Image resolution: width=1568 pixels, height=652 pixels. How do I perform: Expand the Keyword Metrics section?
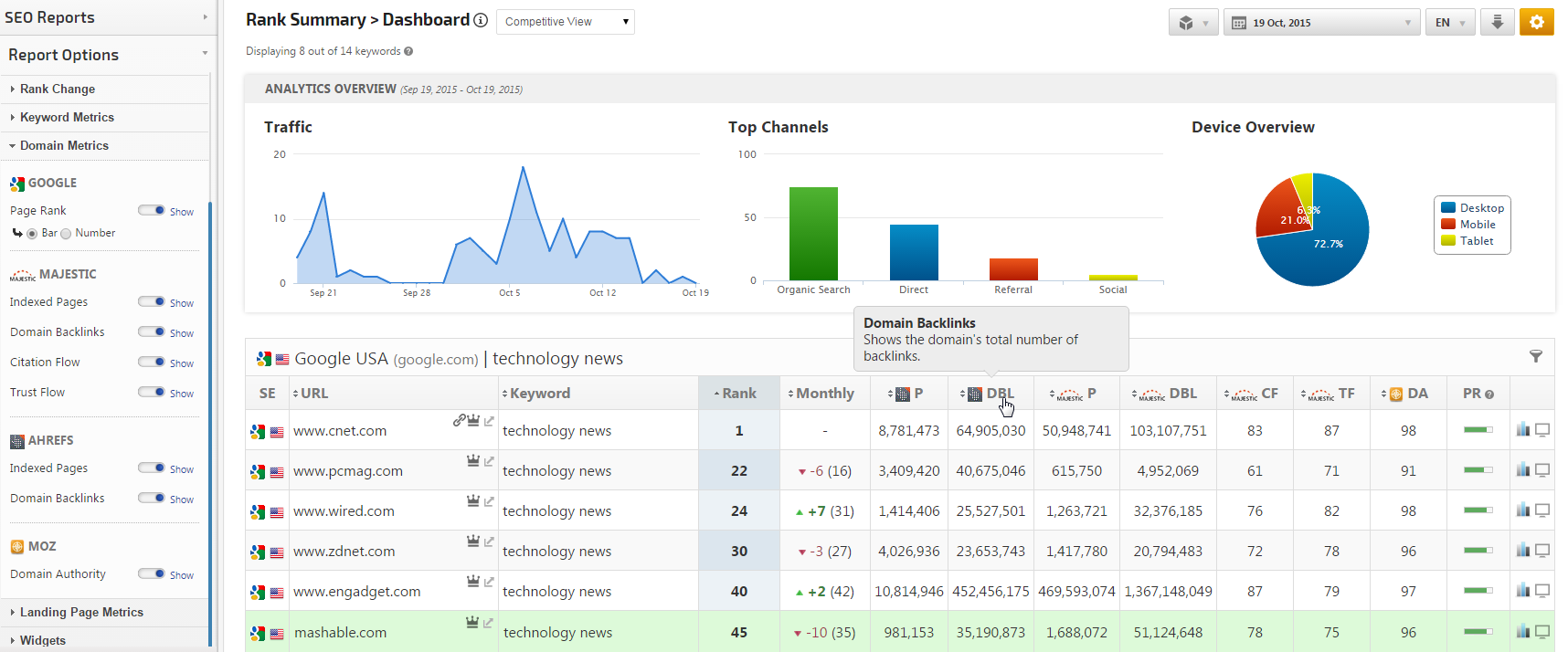[67, 117]
